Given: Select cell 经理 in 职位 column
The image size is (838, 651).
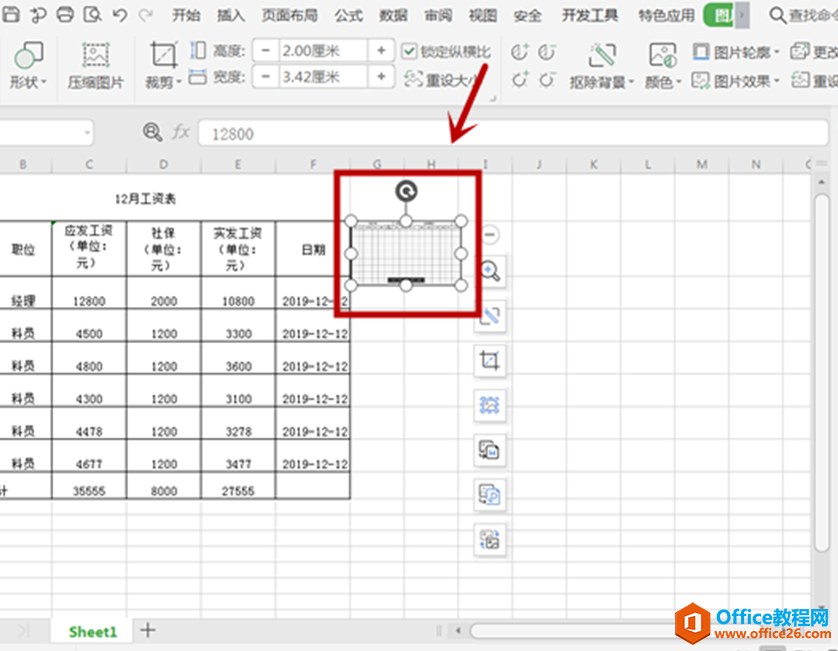Looking at the screenshot, I should [24, 293].
